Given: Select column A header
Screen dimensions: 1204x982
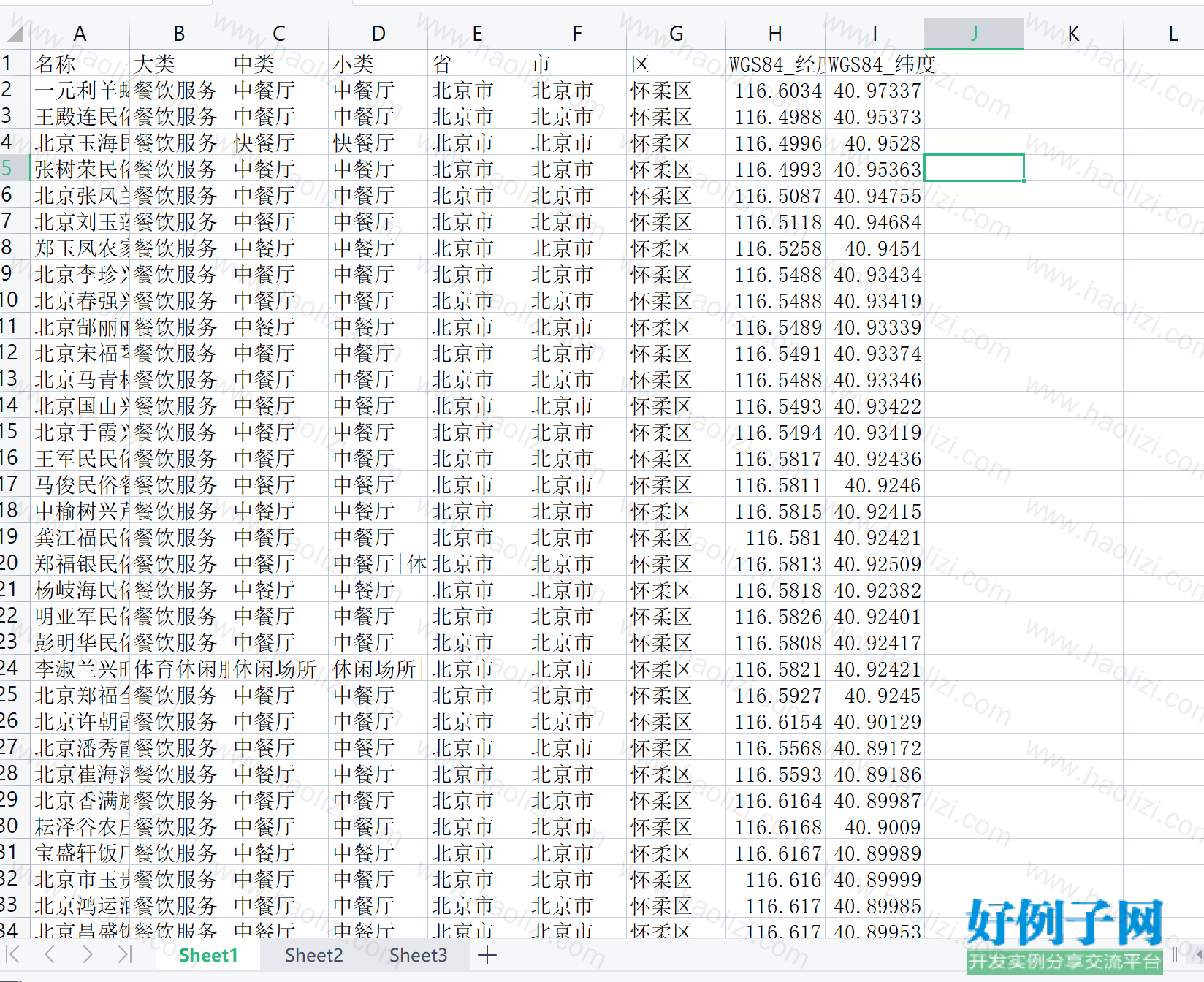Looking at the screenshot, I should [80, 34].
